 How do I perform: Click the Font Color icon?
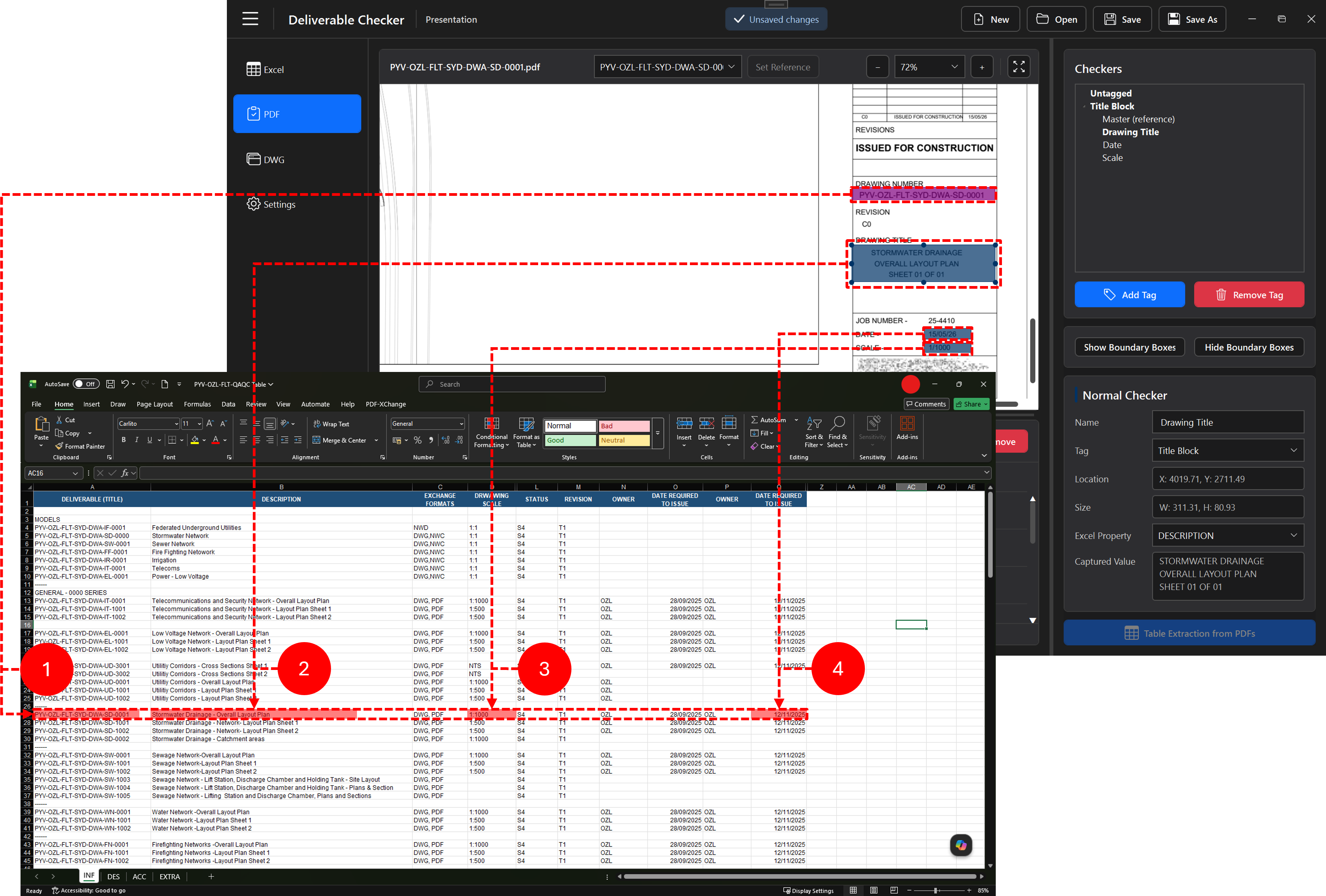215,440
